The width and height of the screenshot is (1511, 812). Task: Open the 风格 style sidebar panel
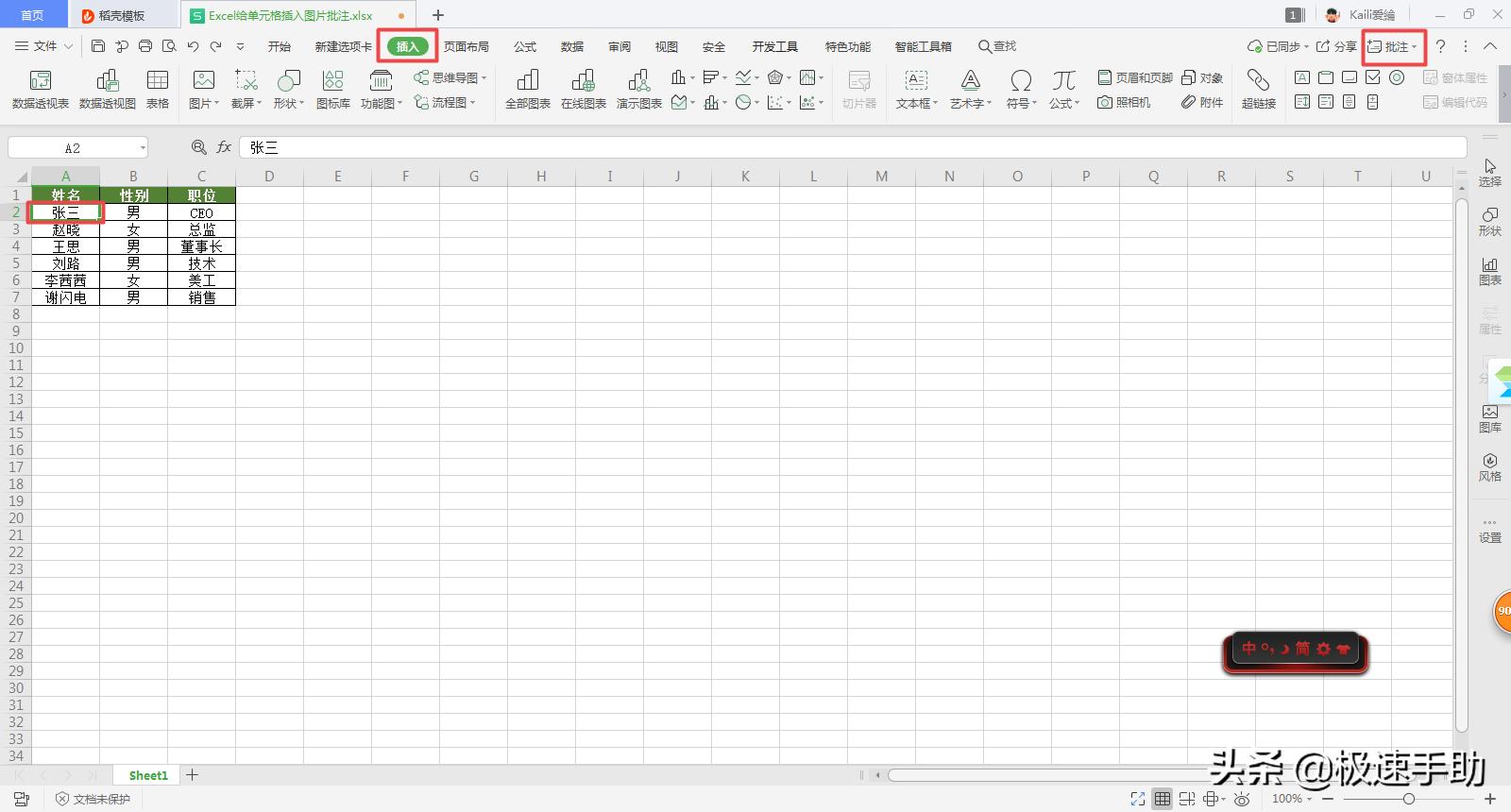pos(1489,467)
